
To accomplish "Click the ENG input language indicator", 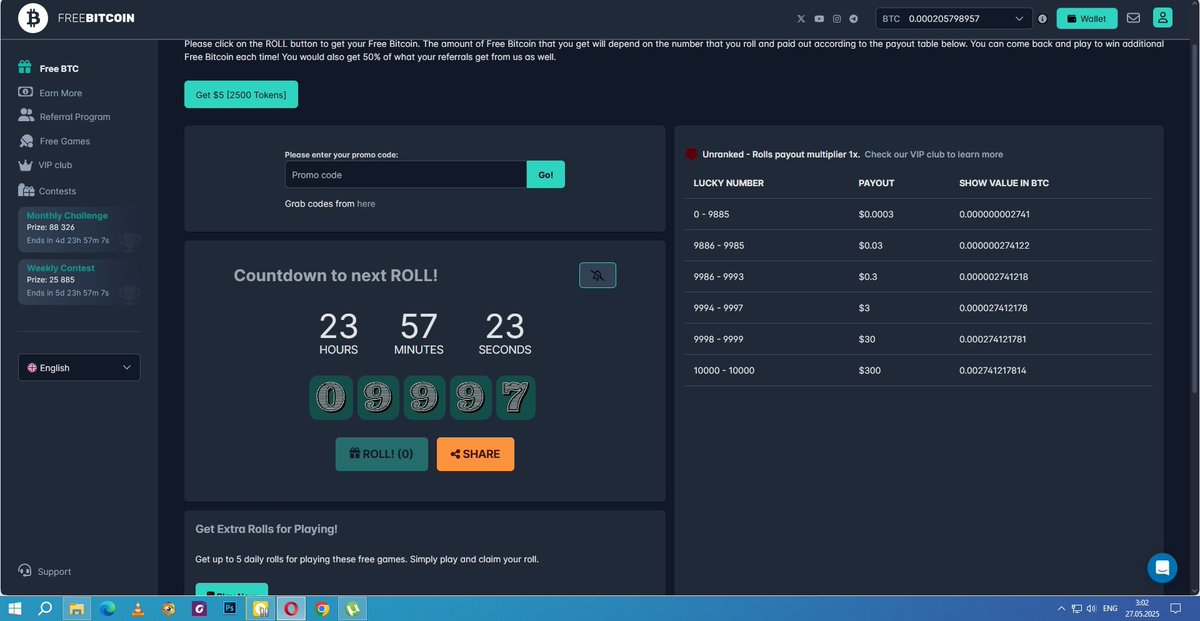I will (1110, 608).
